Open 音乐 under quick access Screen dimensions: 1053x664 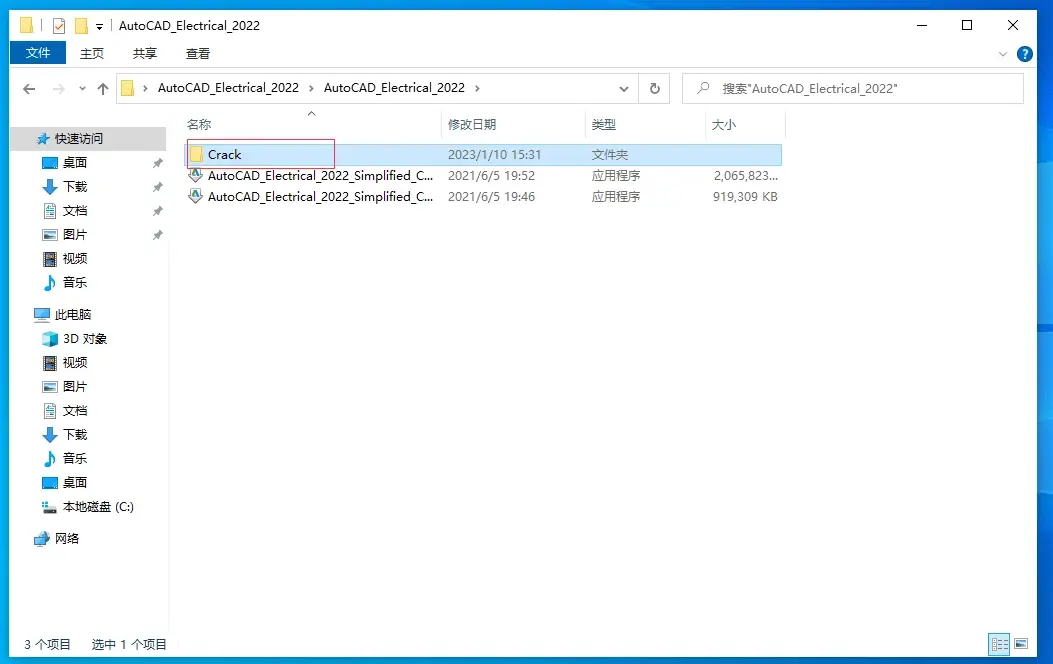click(75, 283)
